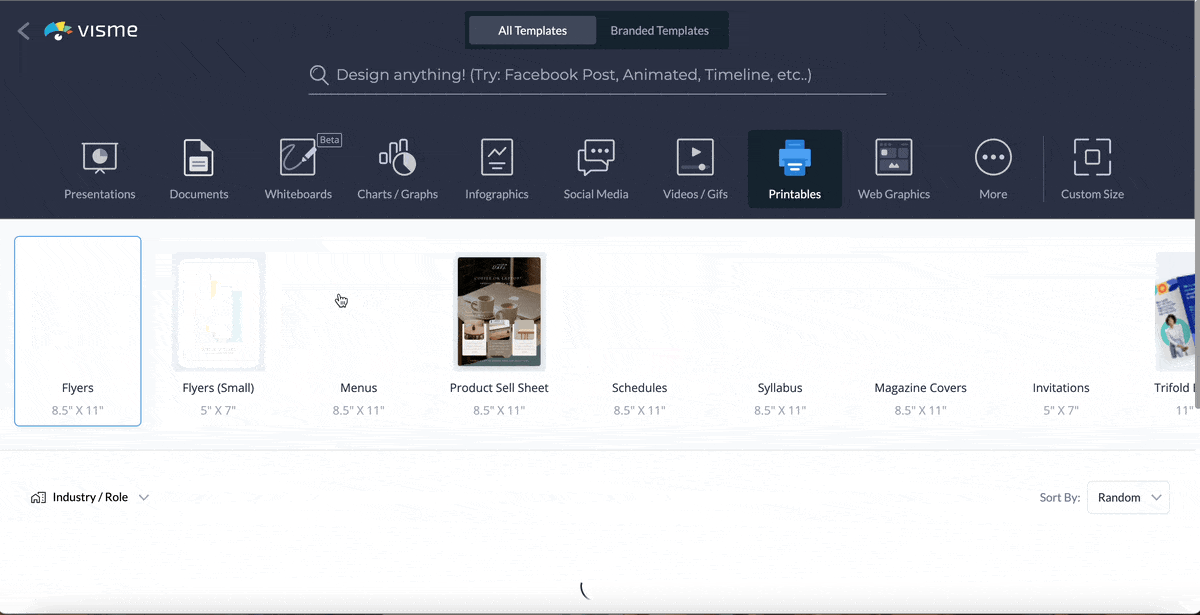Screen dimensions: 1200x615
Task: Select the Infographics category icon
Action: coord(496,158)
